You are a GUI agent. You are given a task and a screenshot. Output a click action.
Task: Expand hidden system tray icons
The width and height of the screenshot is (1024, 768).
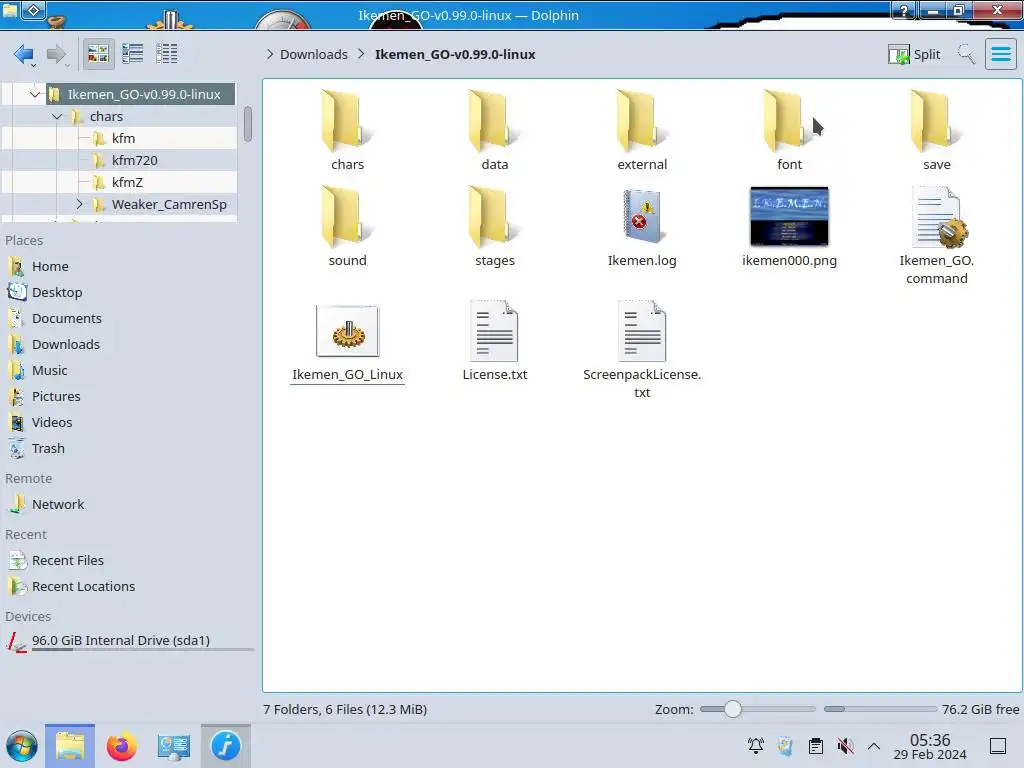[x=874, y=746]
